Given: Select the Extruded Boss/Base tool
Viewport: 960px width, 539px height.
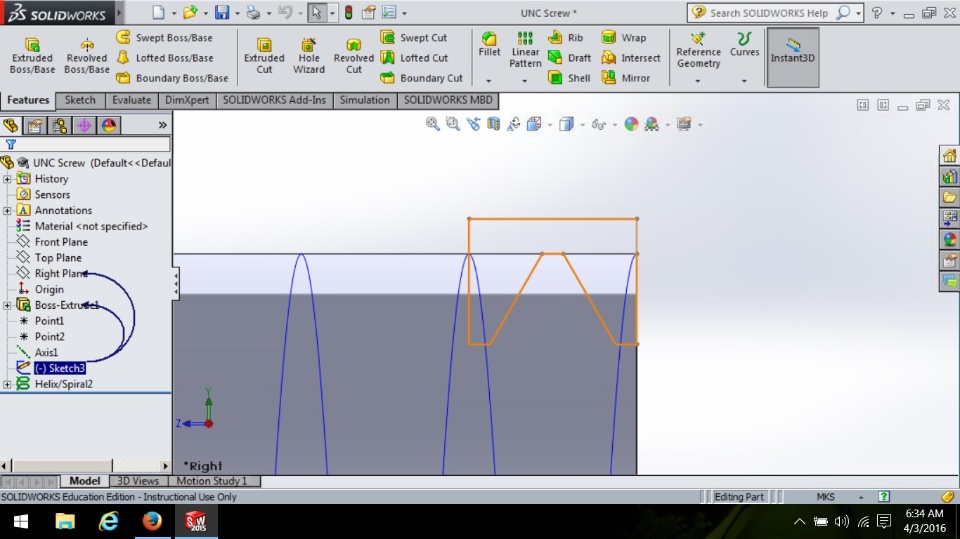Looking at the screenshot, I should click(32, 55).
